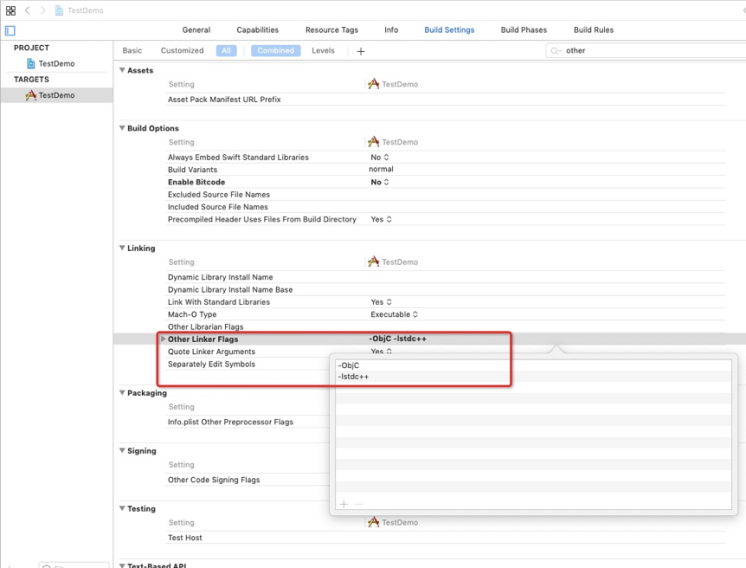
Task: Open Enable Bitcode No dropdown
Action: 381,182
